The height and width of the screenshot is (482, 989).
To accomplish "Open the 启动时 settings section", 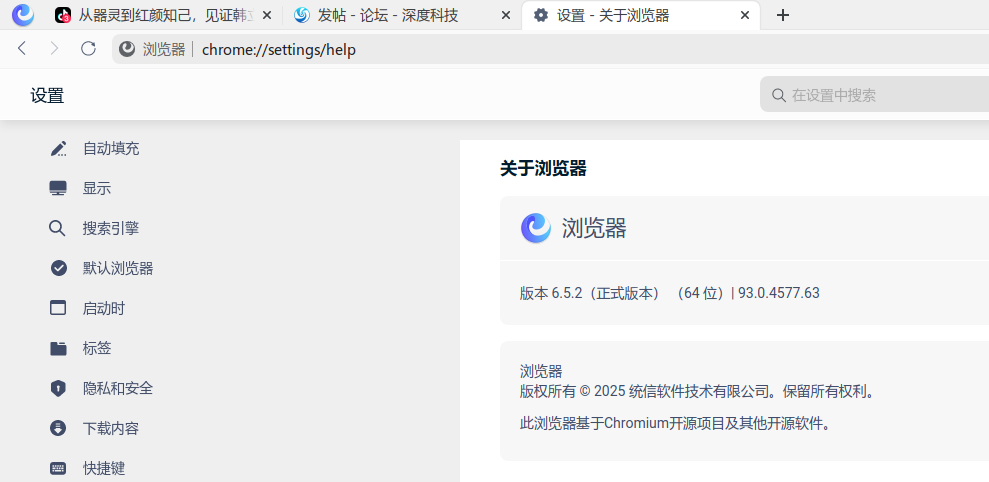I will 104,309.
